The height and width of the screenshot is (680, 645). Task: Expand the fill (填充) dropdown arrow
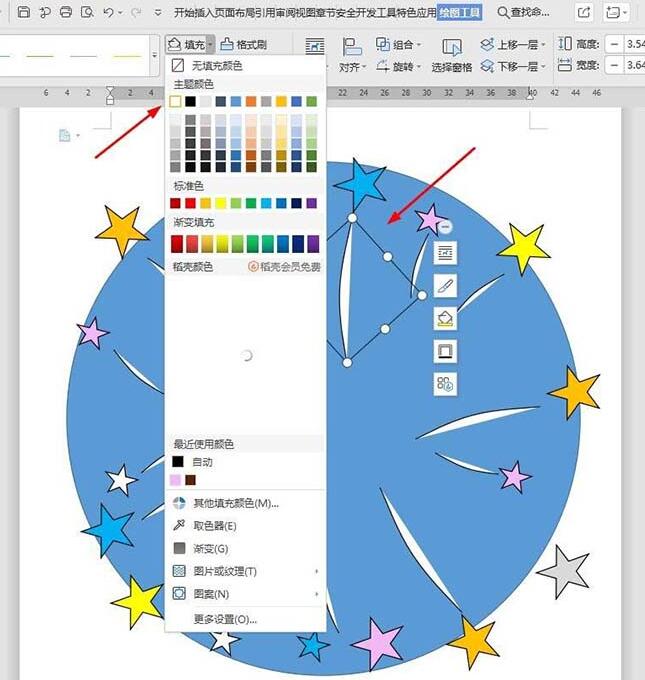(210, 45)
